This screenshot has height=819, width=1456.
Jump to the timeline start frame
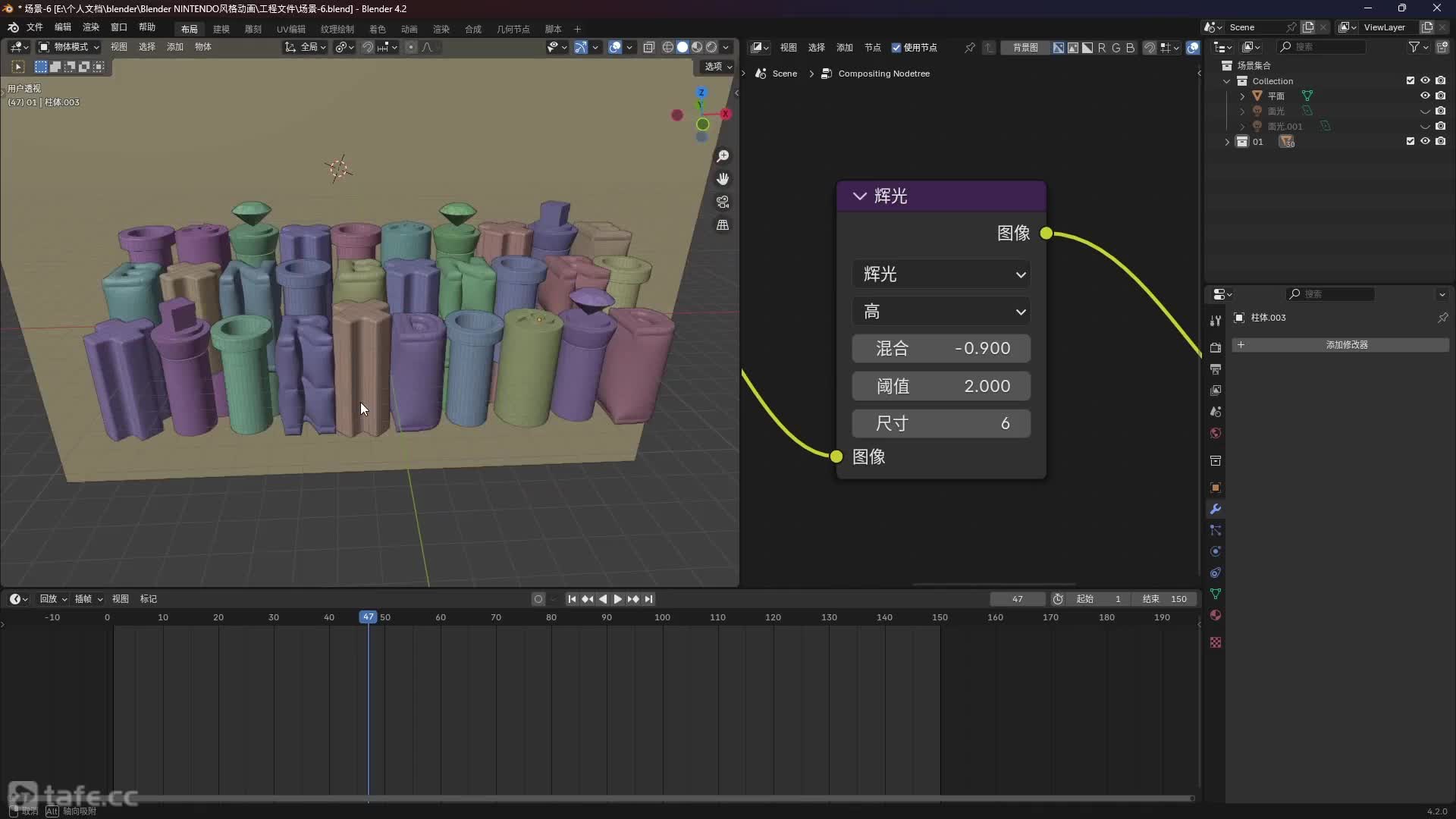(572, 599)
